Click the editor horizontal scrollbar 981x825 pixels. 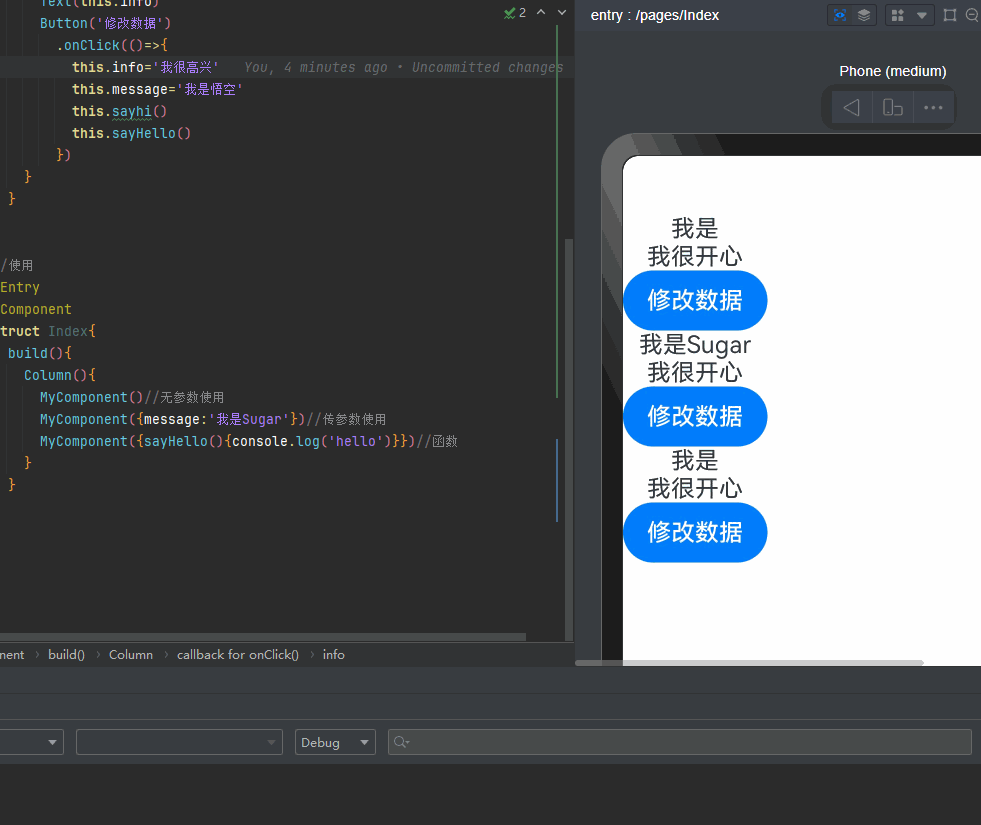[x=263, y=637]
